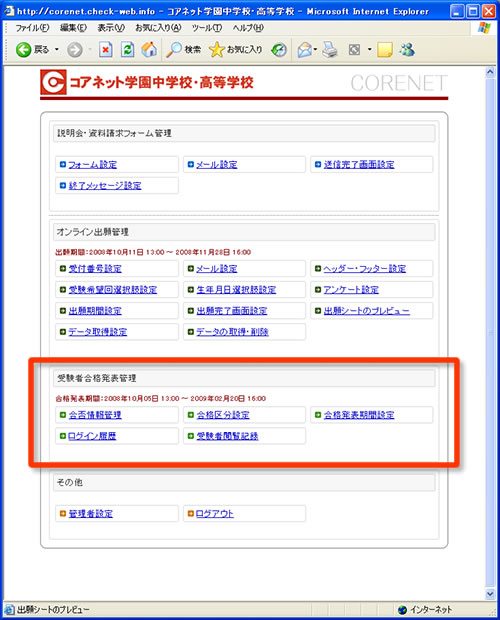The width and height of the screenshot is (500, 620).
Task: Open the 合格発表期間設定 link
Action: pos(359,415)
